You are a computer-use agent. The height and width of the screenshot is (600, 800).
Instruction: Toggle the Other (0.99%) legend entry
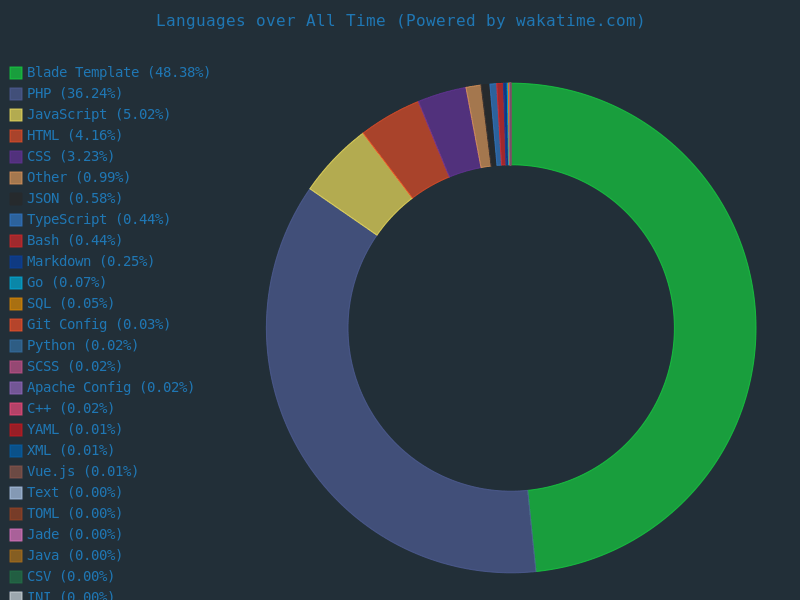(78, 178)
